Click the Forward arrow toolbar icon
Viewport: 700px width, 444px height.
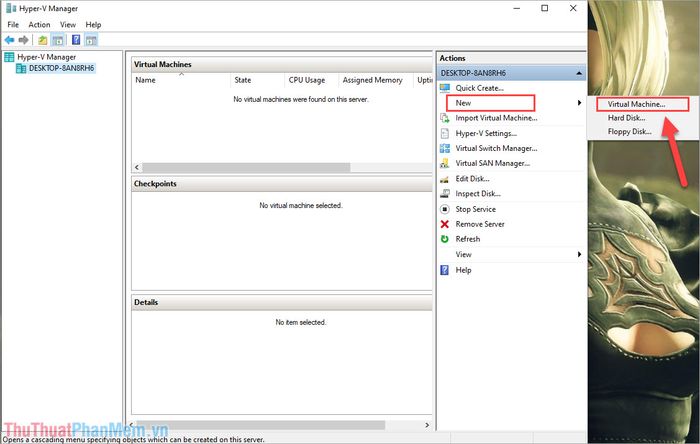24,40
